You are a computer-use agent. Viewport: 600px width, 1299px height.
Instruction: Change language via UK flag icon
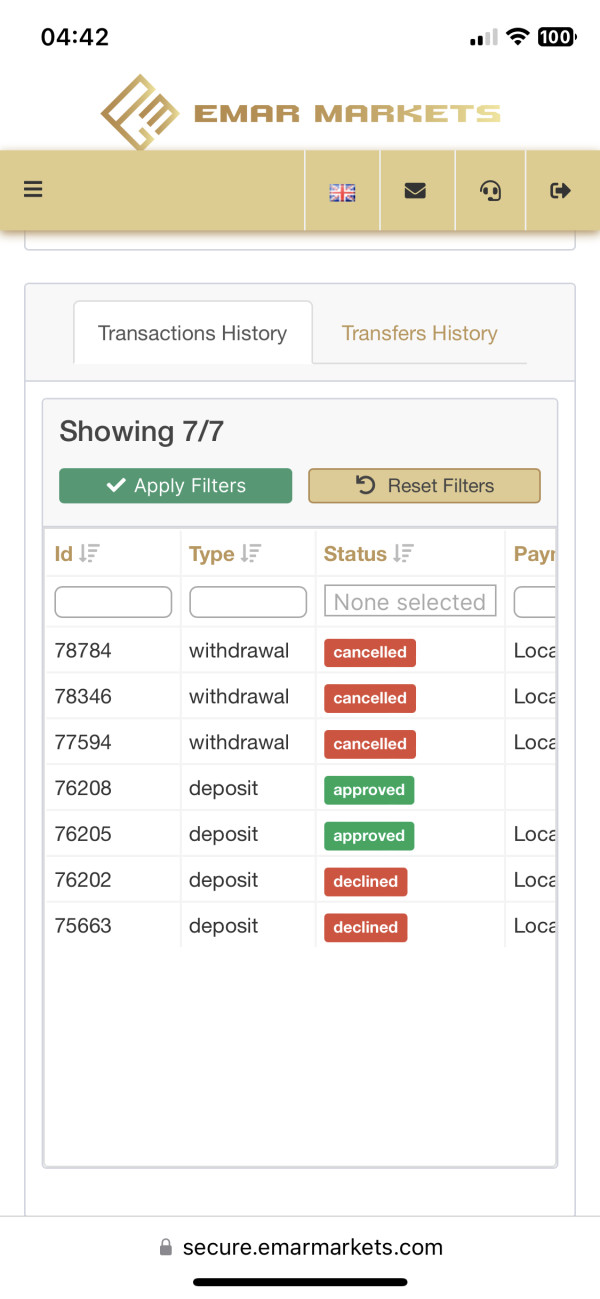(342, 192)
